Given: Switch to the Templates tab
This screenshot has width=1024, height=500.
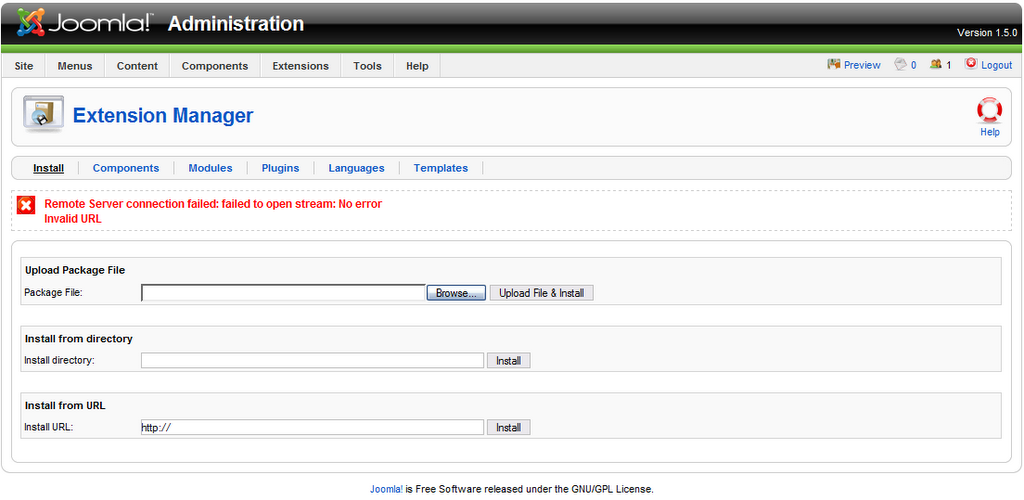Looking at the screenshot, I should [x=441, y=168].
